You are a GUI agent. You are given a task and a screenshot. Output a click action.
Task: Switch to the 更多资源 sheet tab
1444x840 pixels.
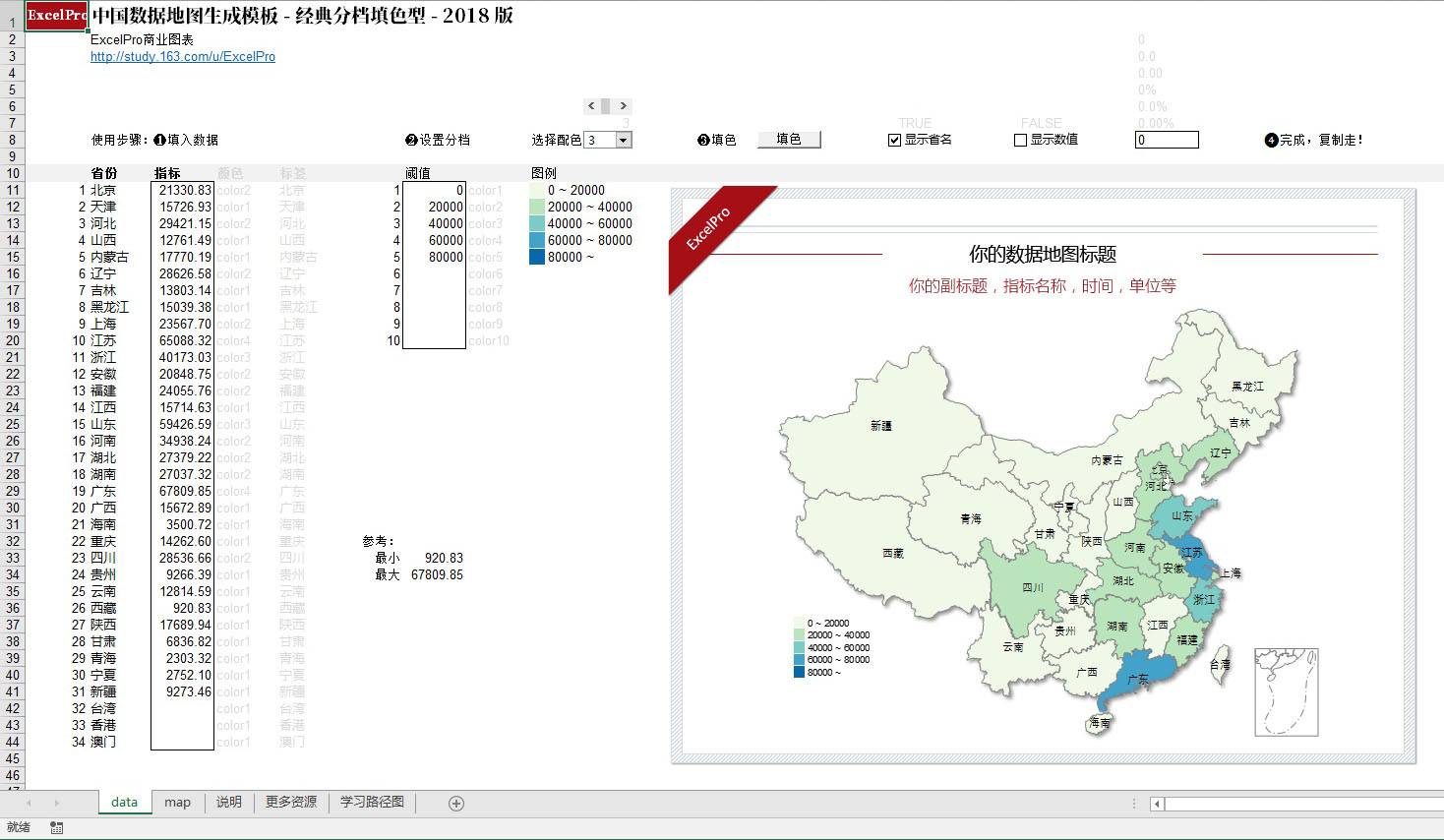pyautogui.click(x=290, y=803)
